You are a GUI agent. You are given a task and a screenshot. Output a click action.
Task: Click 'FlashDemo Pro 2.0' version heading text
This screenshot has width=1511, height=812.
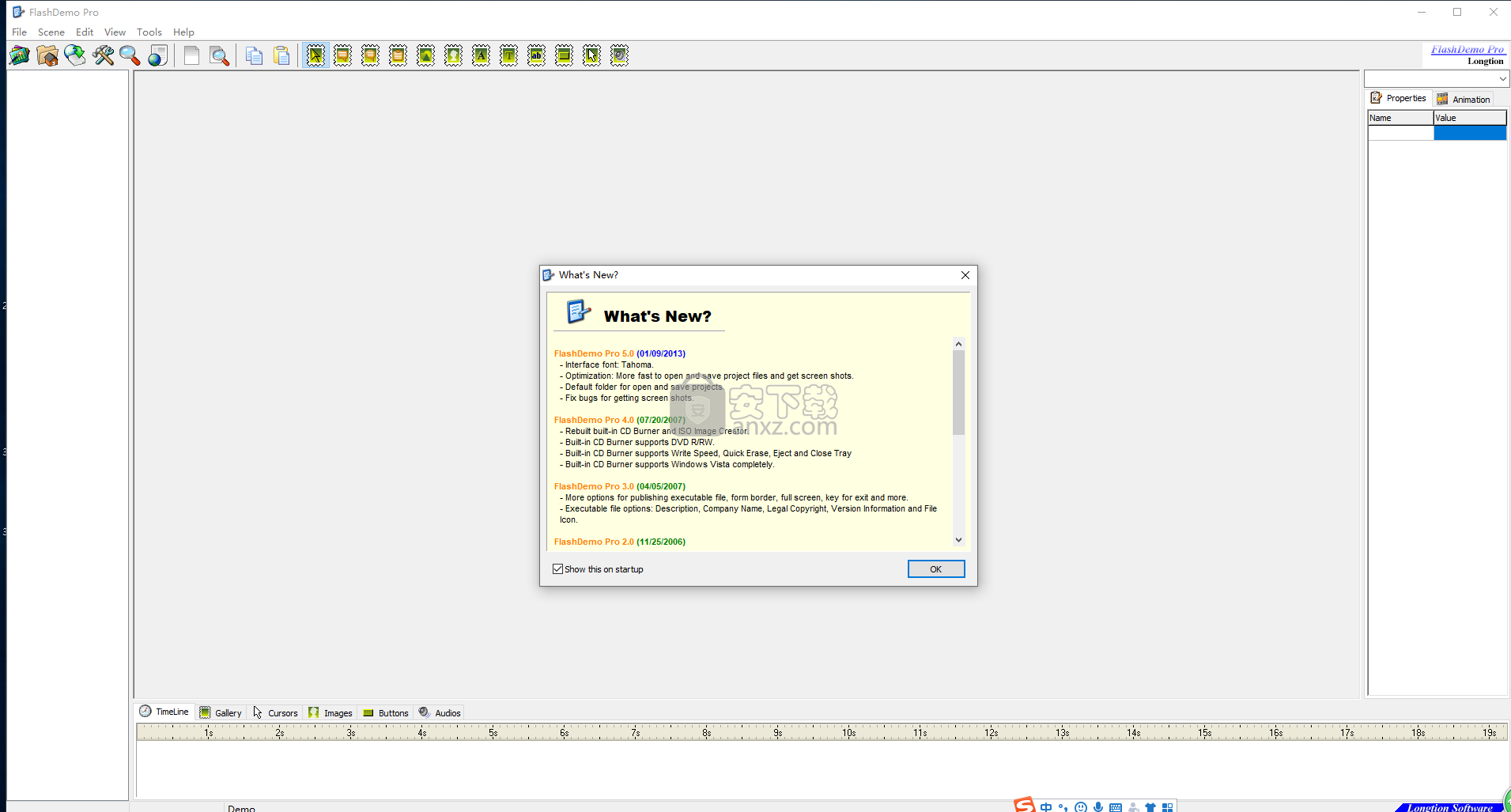(x=594, y=542)
